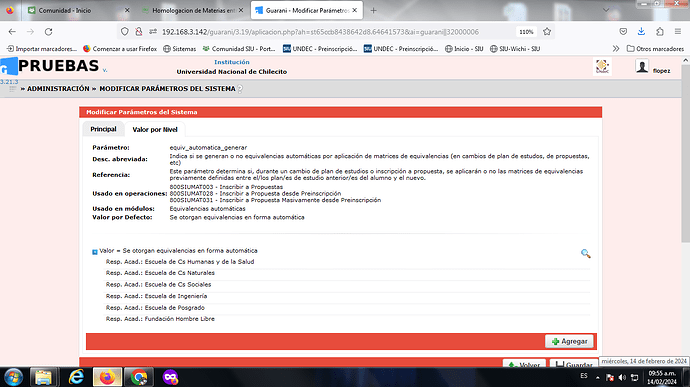
Task: Click the network tray icon
Action: point(635,377)
